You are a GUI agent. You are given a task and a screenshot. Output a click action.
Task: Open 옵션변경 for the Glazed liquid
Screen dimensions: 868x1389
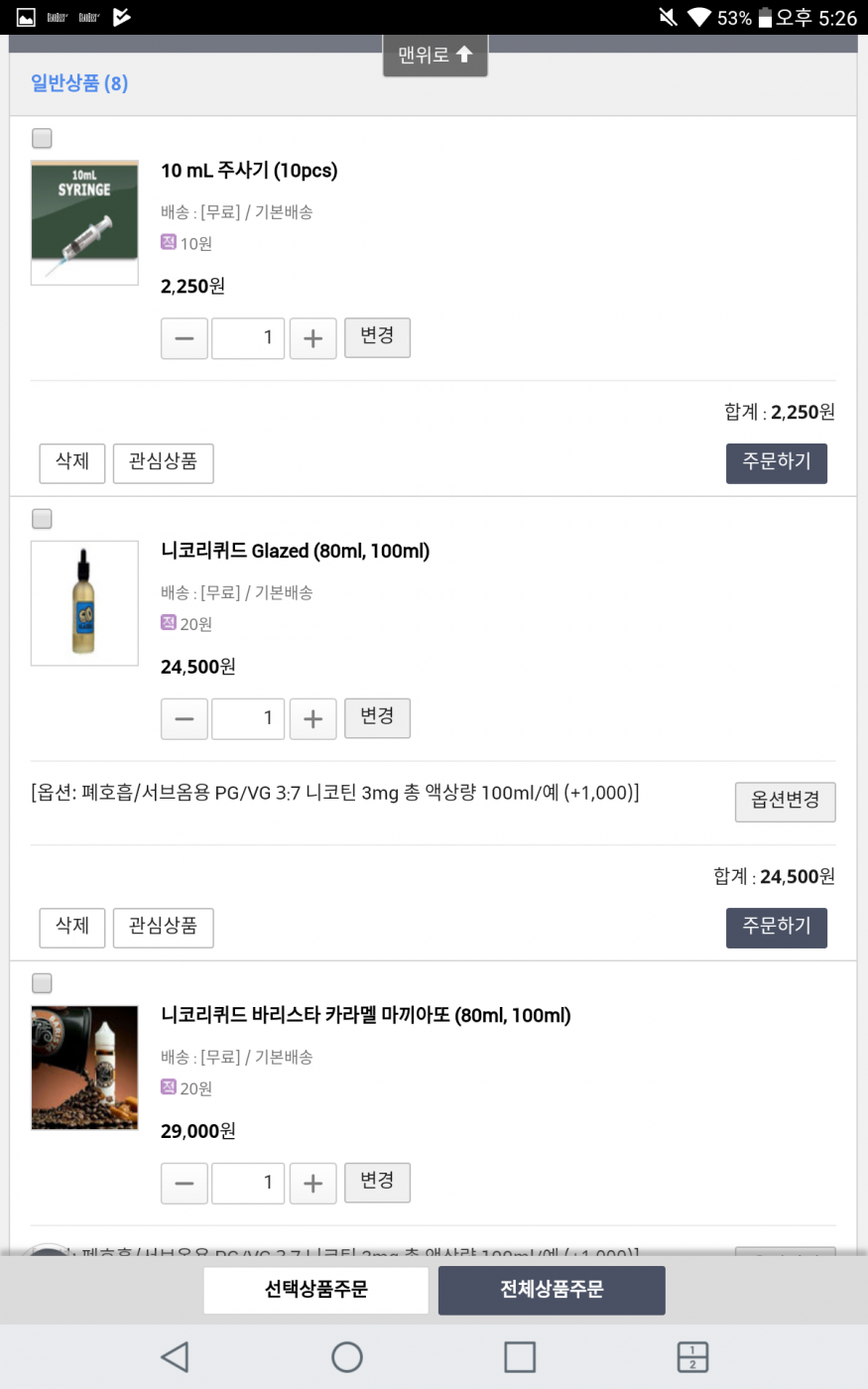[785, 802]
